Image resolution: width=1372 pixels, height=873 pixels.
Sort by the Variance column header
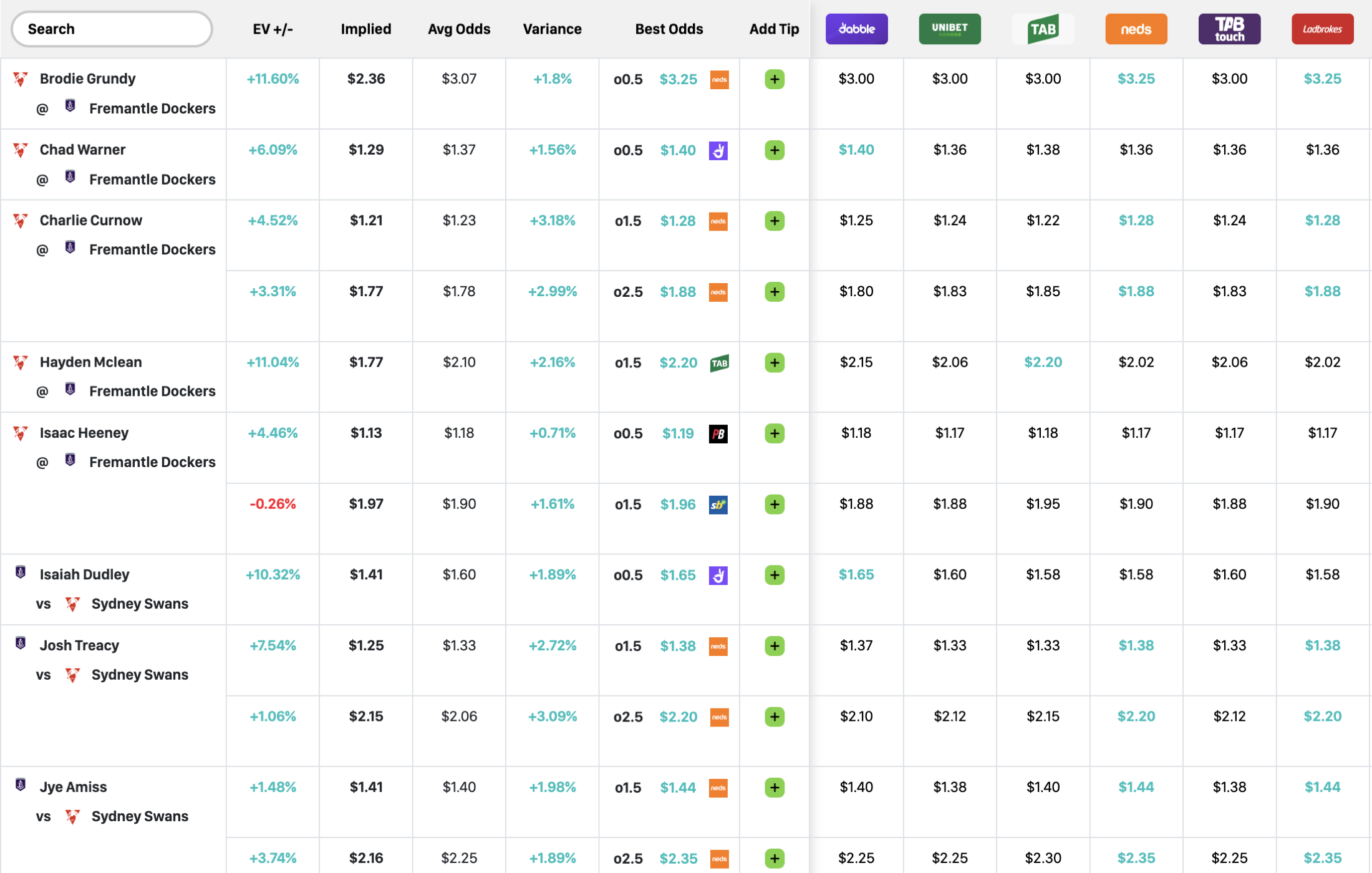tap(552, 29)
